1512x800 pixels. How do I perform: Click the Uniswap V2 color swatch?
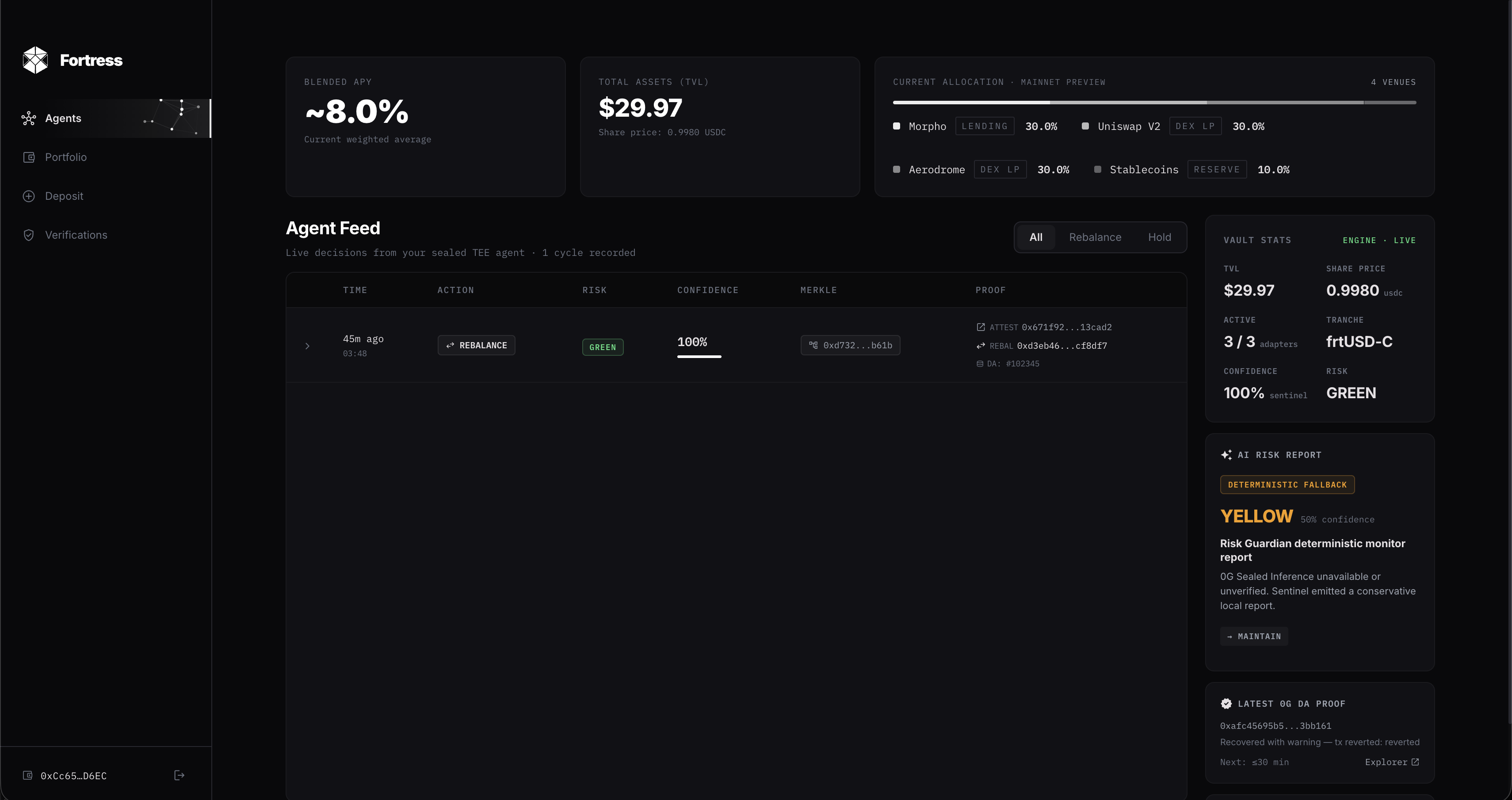tap(1085, 126)
